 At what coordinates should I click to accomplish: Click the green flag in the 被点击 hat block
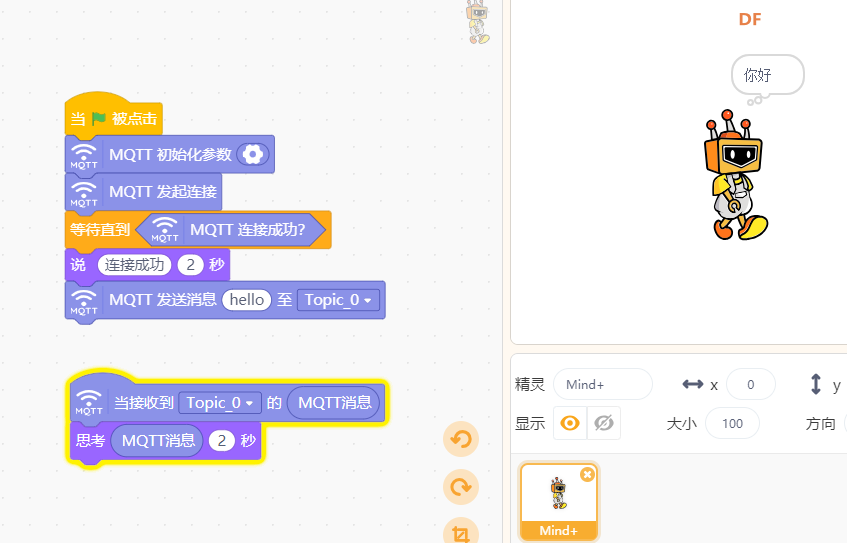[x=99, y=119]
